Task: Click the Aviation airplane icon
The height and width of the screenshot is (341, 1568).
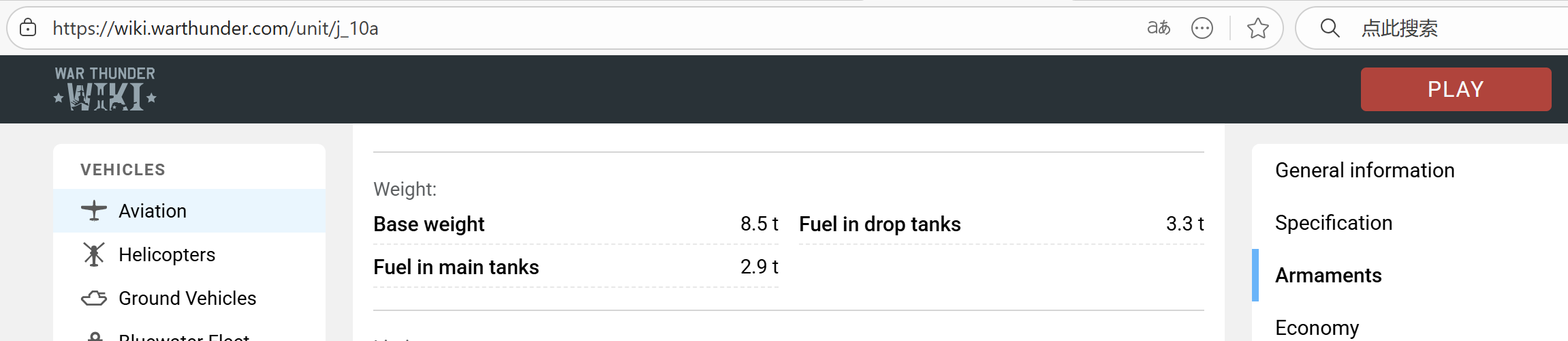Action: point(94,211)
